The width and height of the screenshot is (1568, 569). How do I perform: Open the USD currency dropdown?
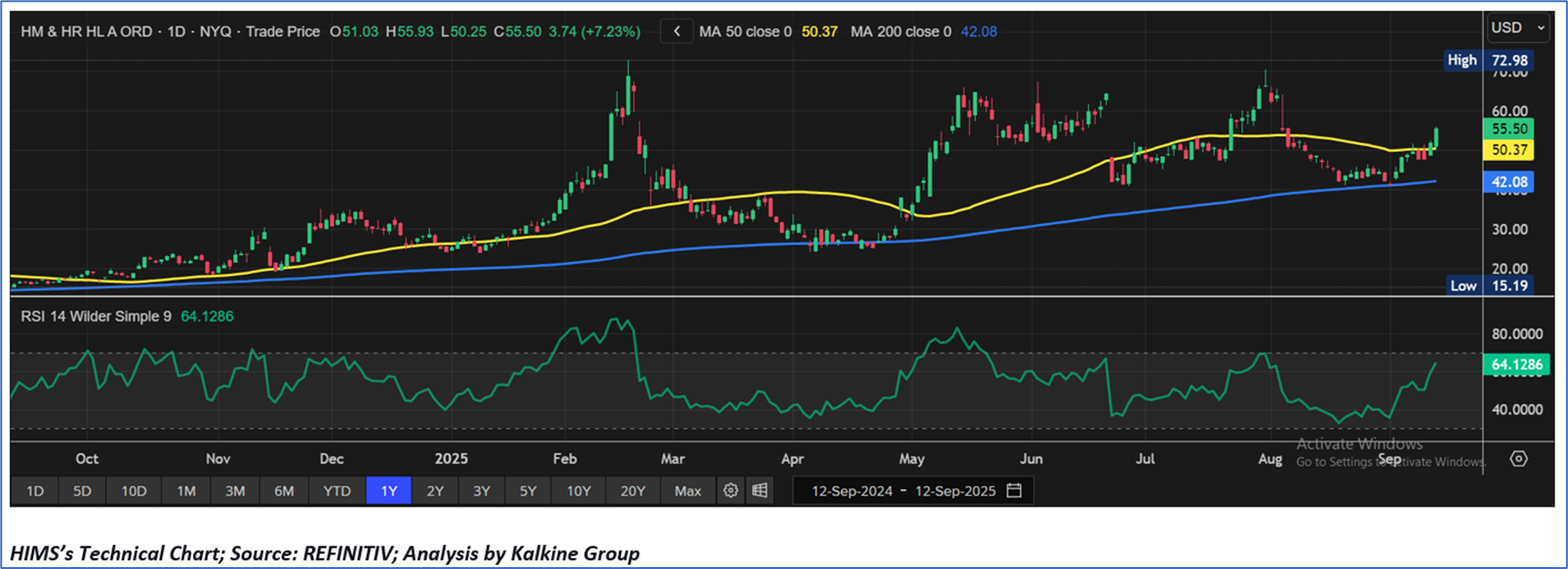[x=1517, y=28]
